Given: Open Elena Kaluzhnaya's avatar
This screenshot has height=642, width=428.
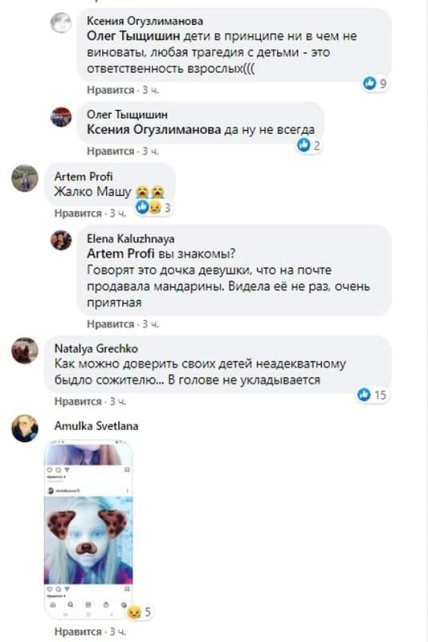Looking at the screenshot, I should pos(61,240).
